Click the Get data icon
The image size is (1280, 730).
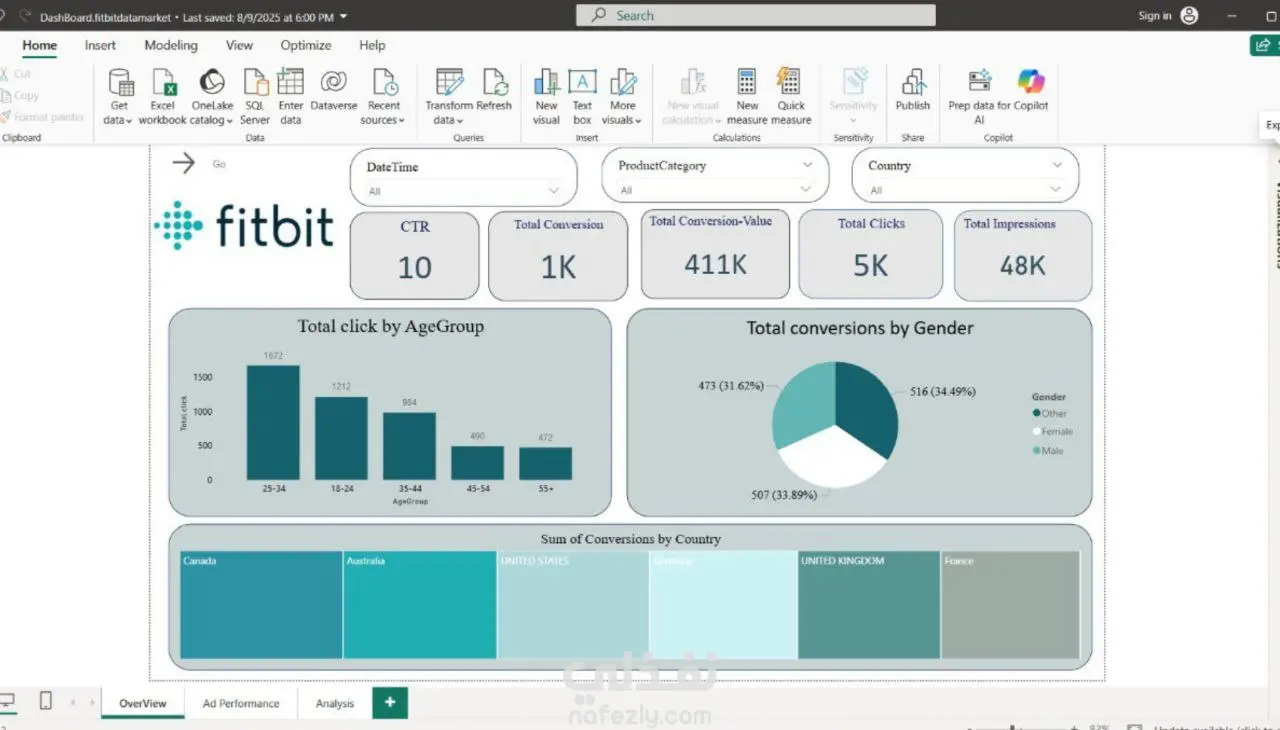coord(121,82)
